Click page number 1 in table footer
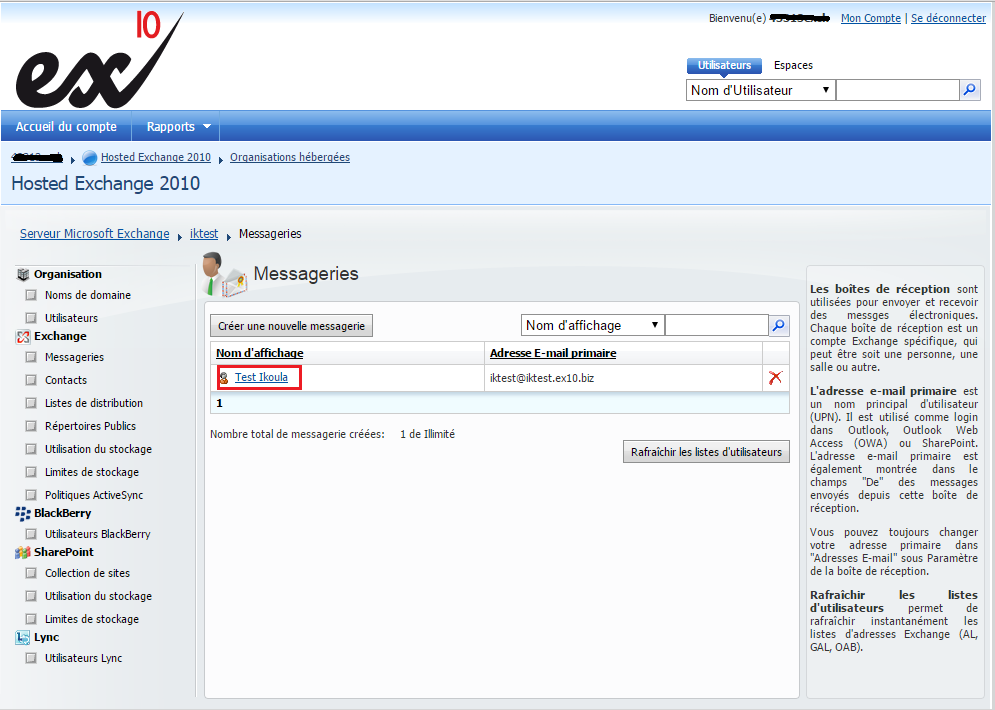 [x=220, y=403]
